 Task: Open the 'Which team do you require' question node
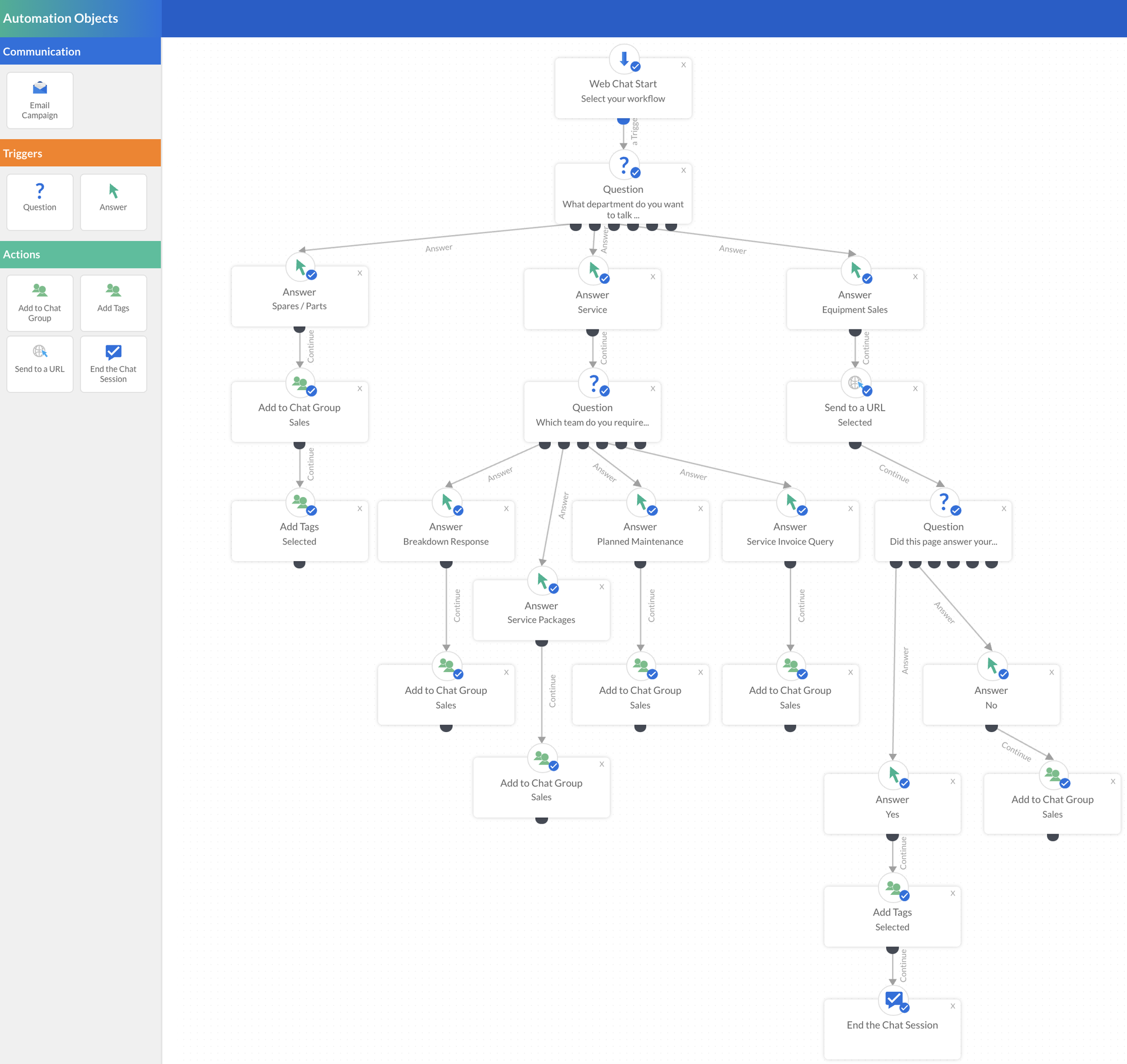pos(592,414)
